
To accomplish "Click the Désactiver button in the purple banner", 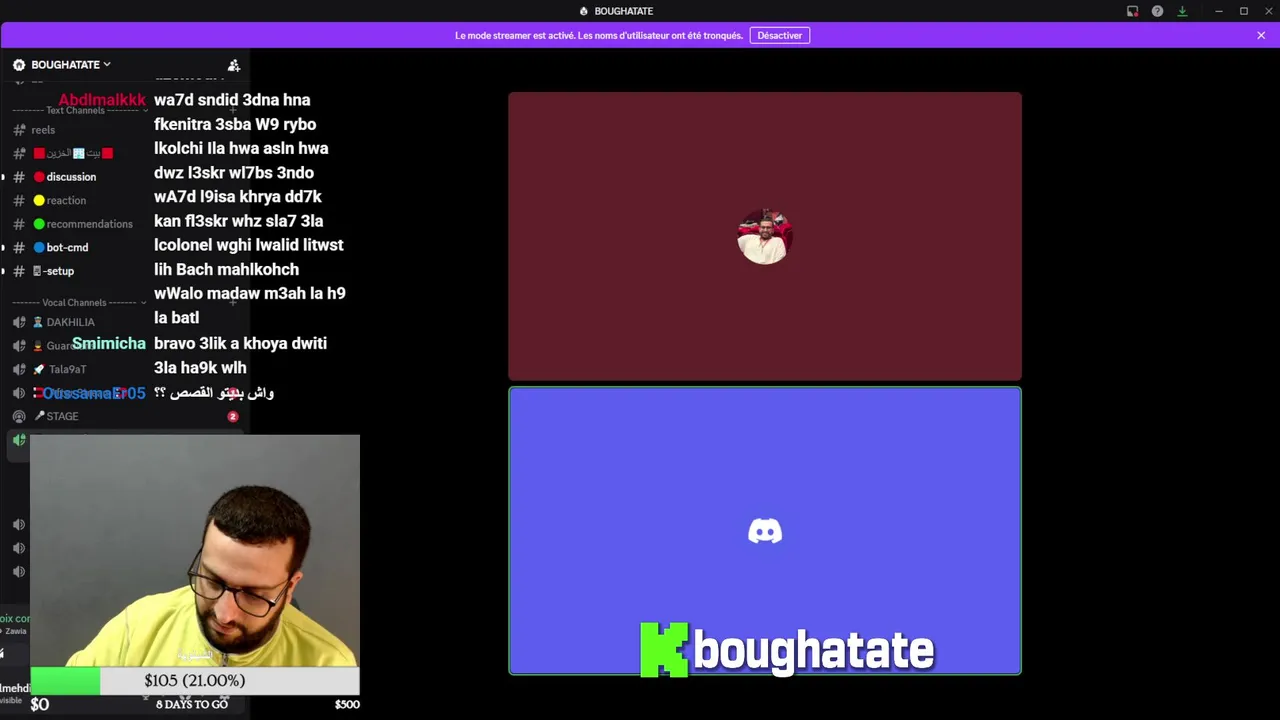I will click(779, 35).
